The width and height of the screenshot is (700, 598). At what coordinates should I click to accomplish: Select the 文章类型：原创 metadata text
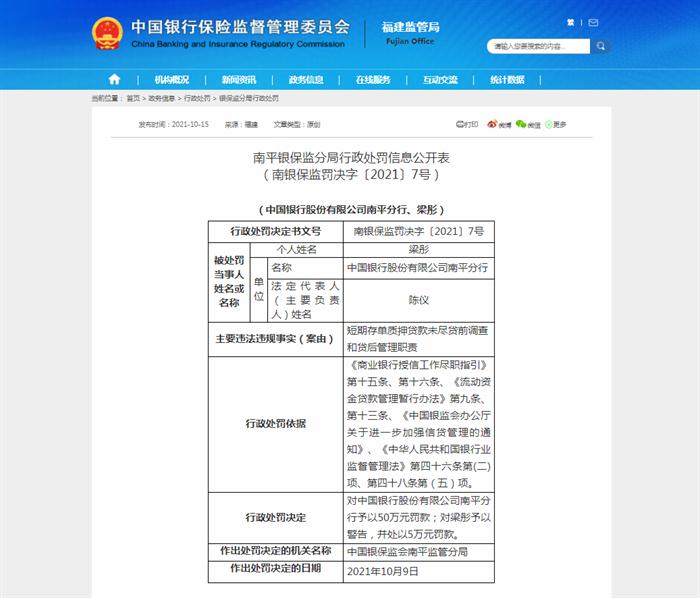click(x=297, y=125)
